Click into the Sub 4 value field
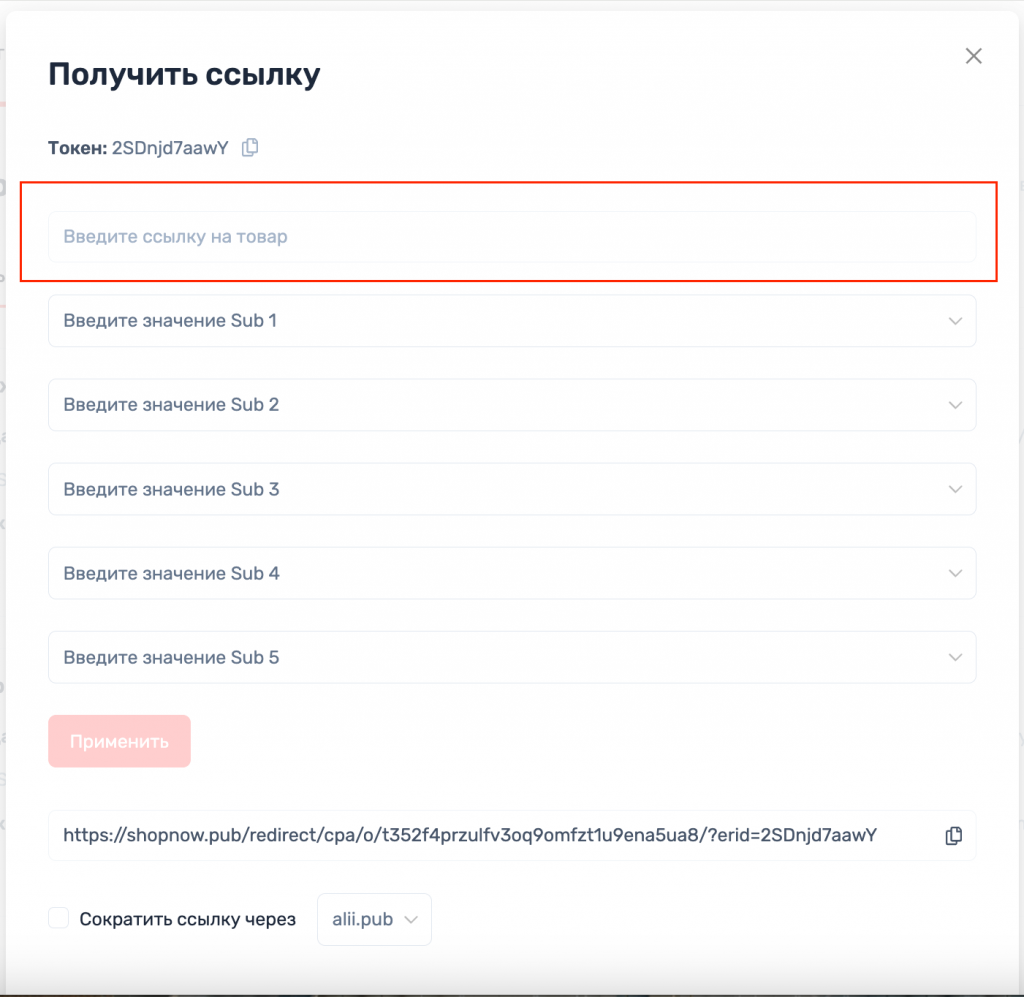 pyautogui.click(x=480, y=573)
